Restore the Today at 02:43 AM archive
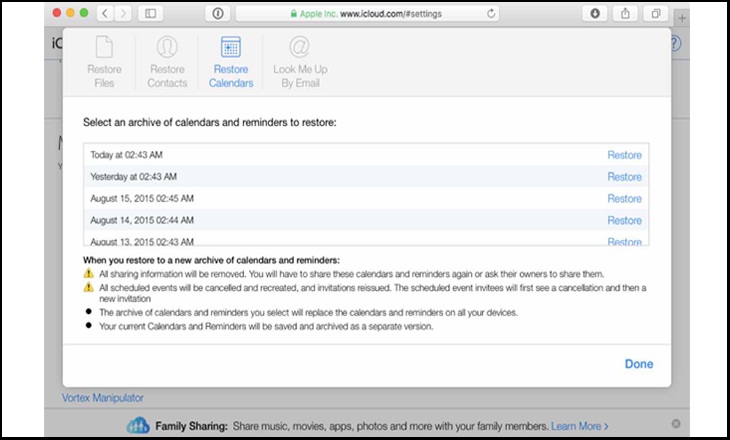This screenshot has height=440, width=730. point(624,155)
